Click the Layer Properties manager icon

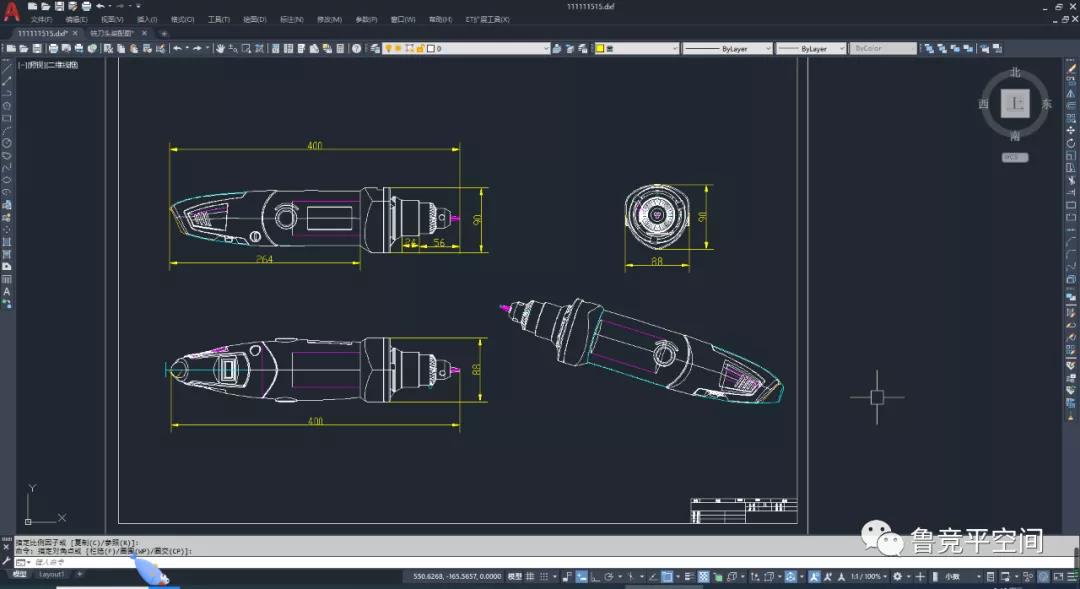(376, 48)
